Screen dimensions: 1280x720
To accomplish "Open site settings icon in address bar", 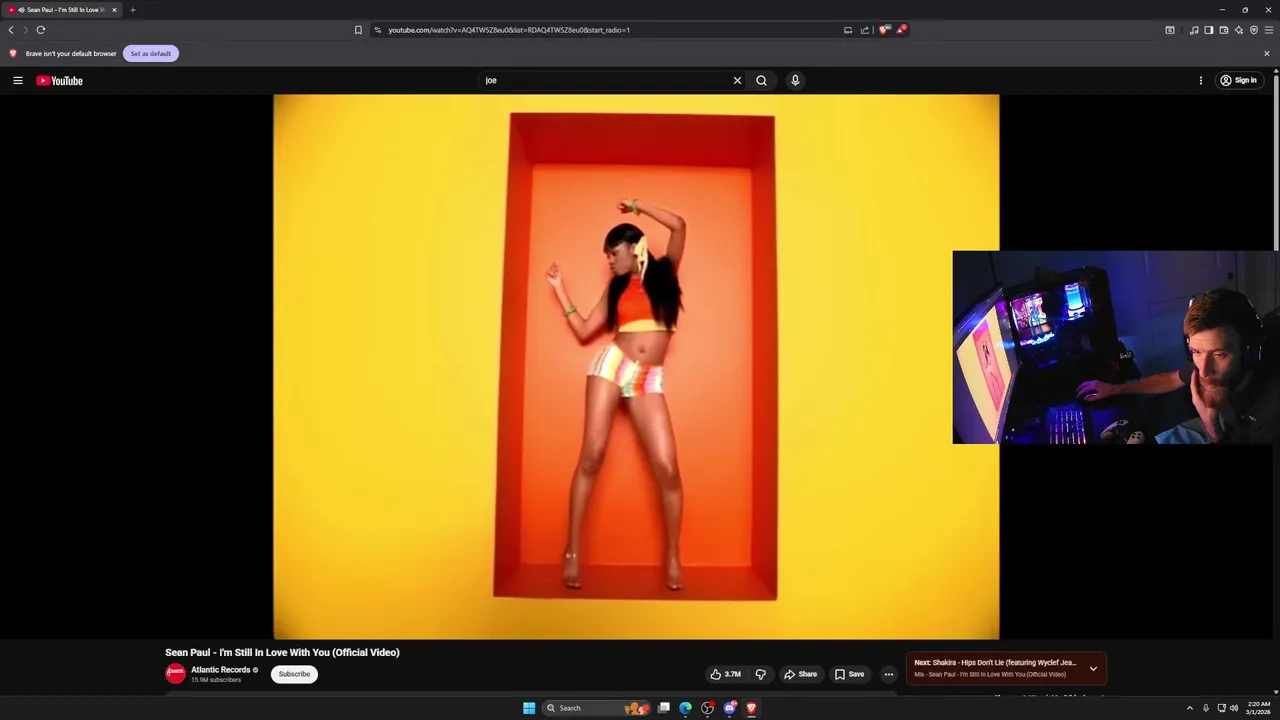I will (377, 30).
